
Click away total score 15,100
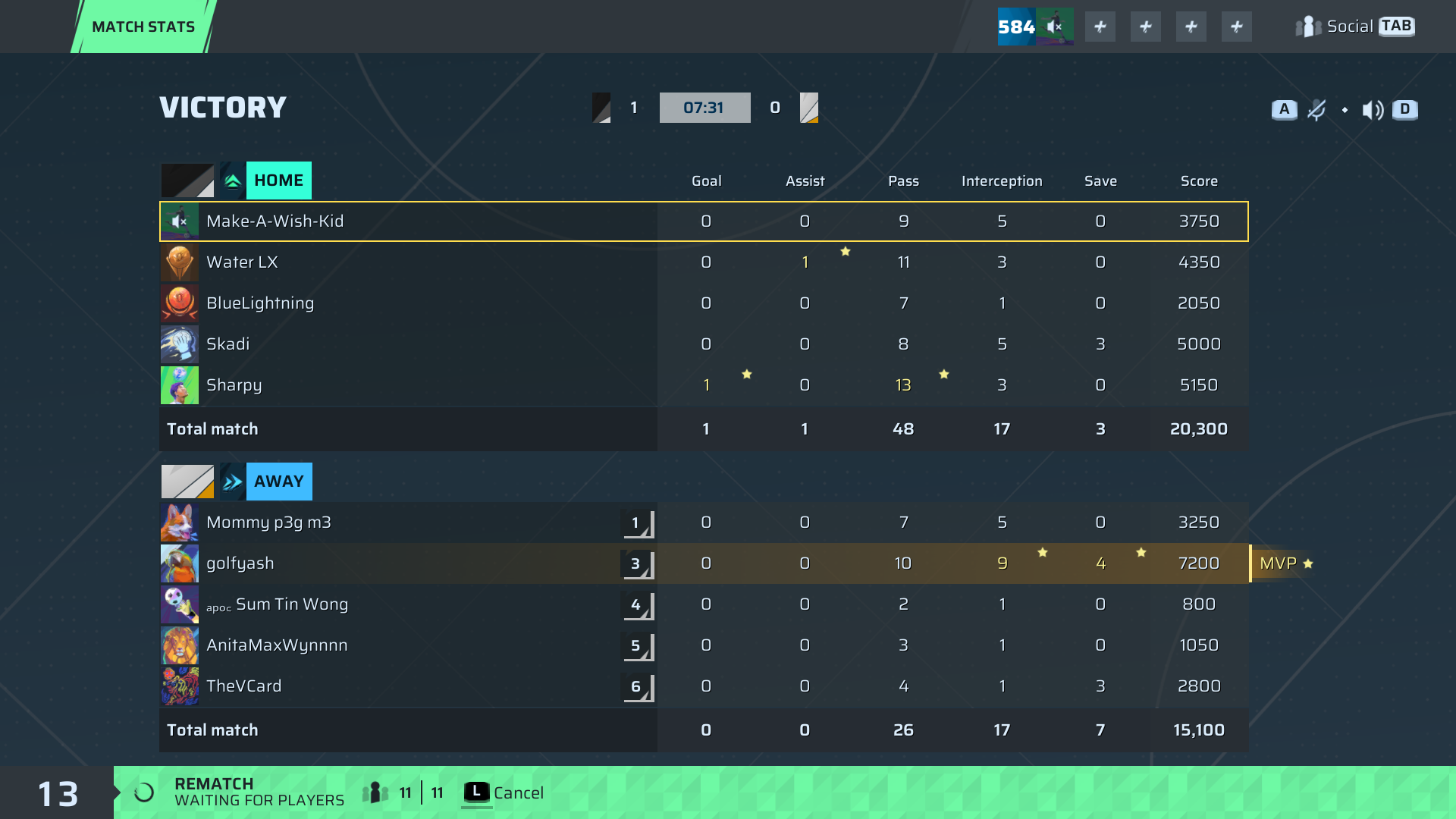(x=1199, y=730)
